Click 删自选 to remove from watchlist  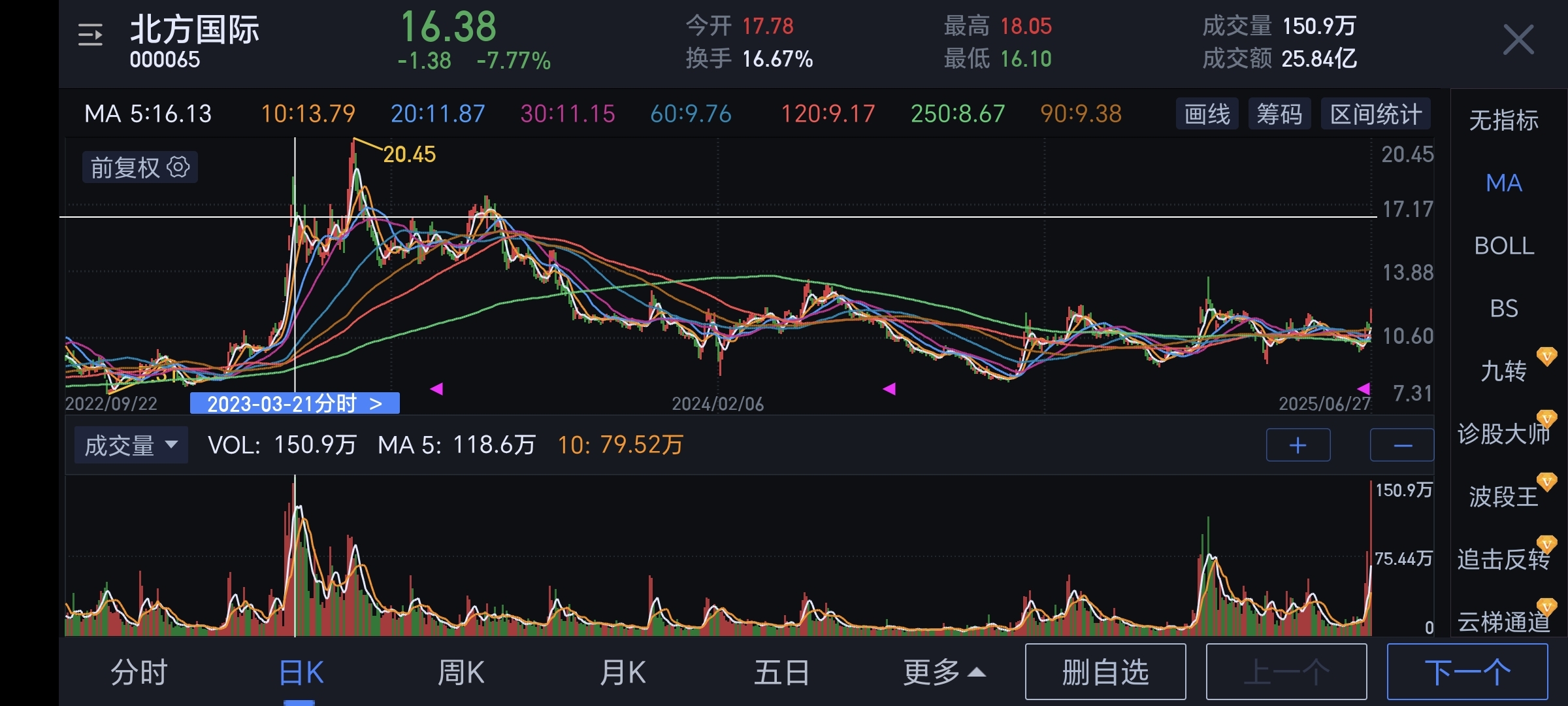[x=1105, y=672]
